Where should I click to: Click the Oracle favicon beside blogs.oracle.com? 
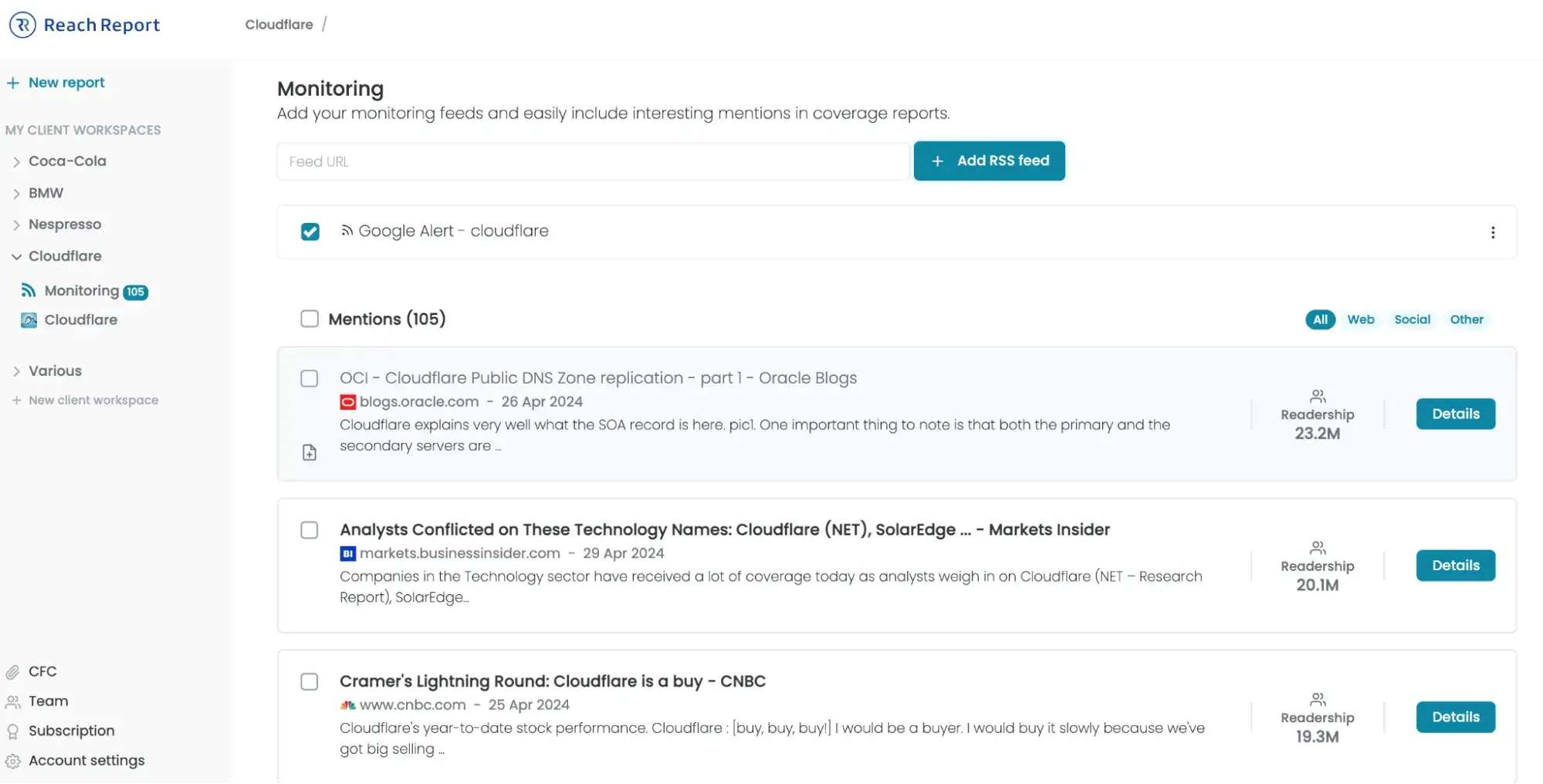[348, 402]
